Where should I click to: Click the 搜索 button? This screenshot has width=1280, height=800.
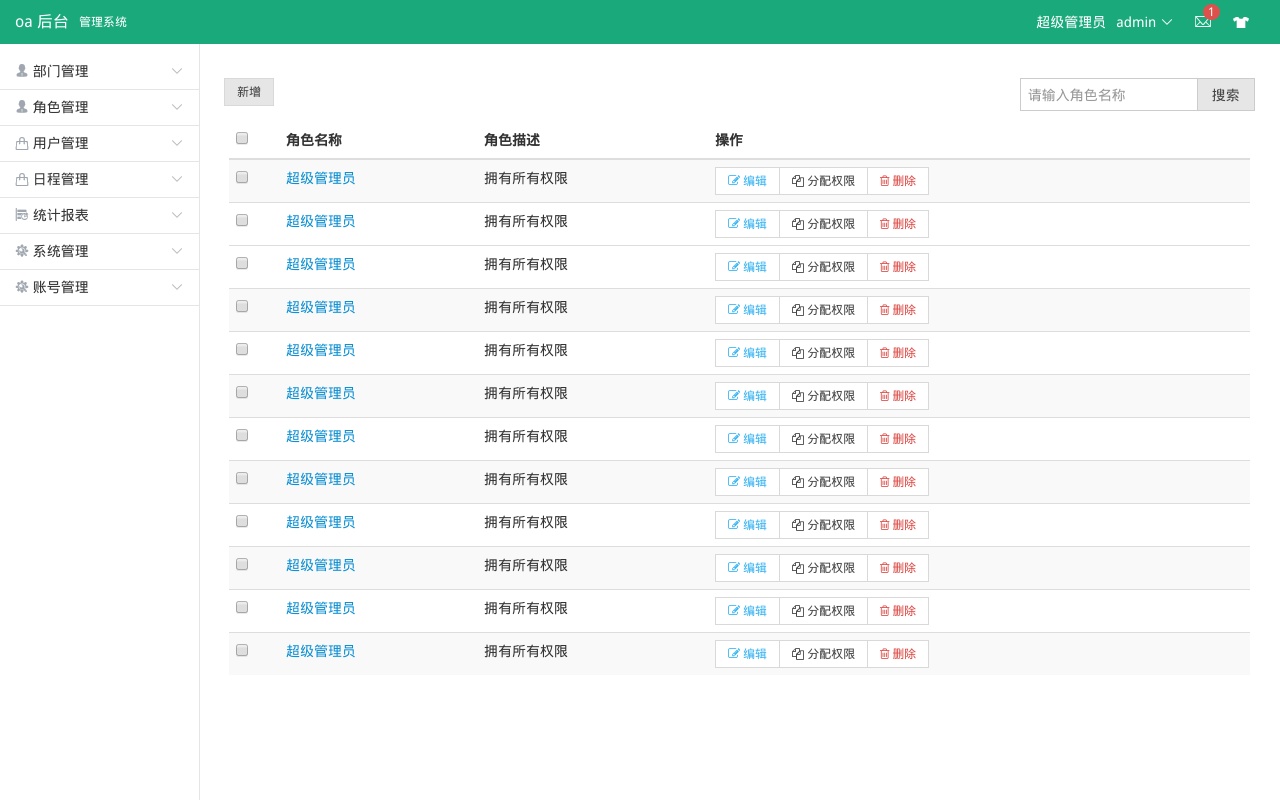pyautogui.click(x=1226, y=95)
